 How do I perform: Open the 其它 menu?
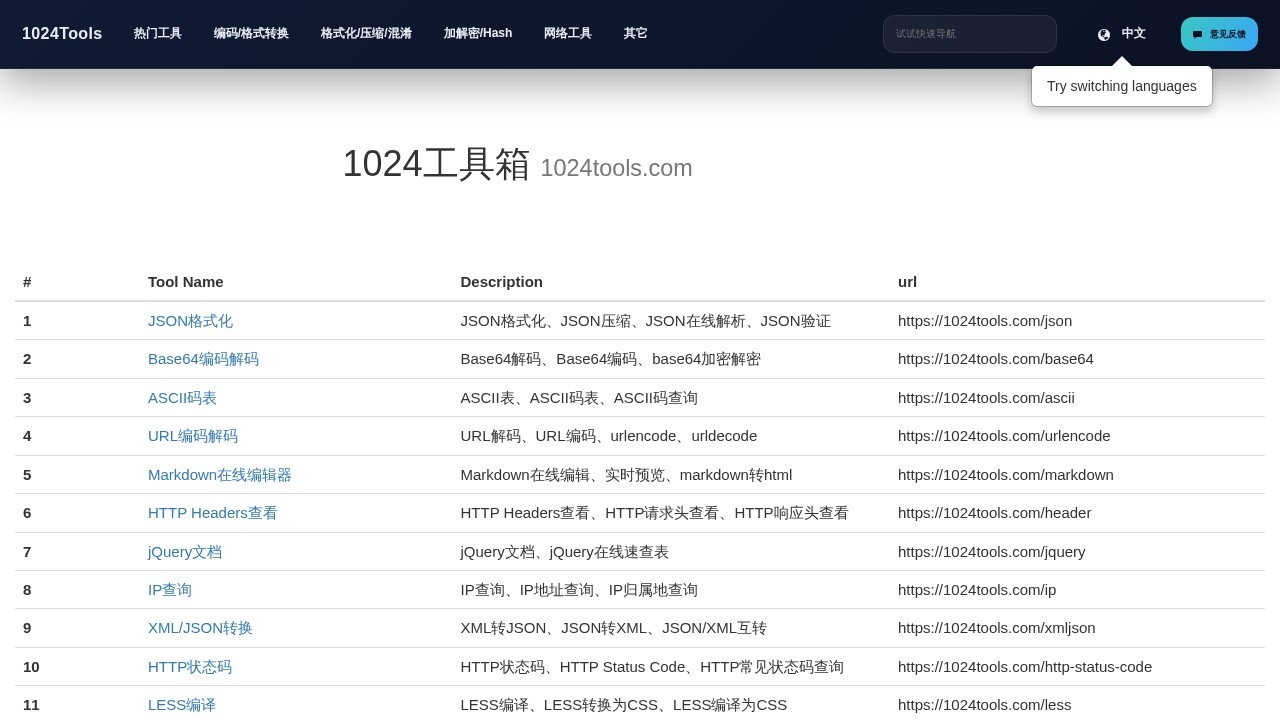(635, 33)
